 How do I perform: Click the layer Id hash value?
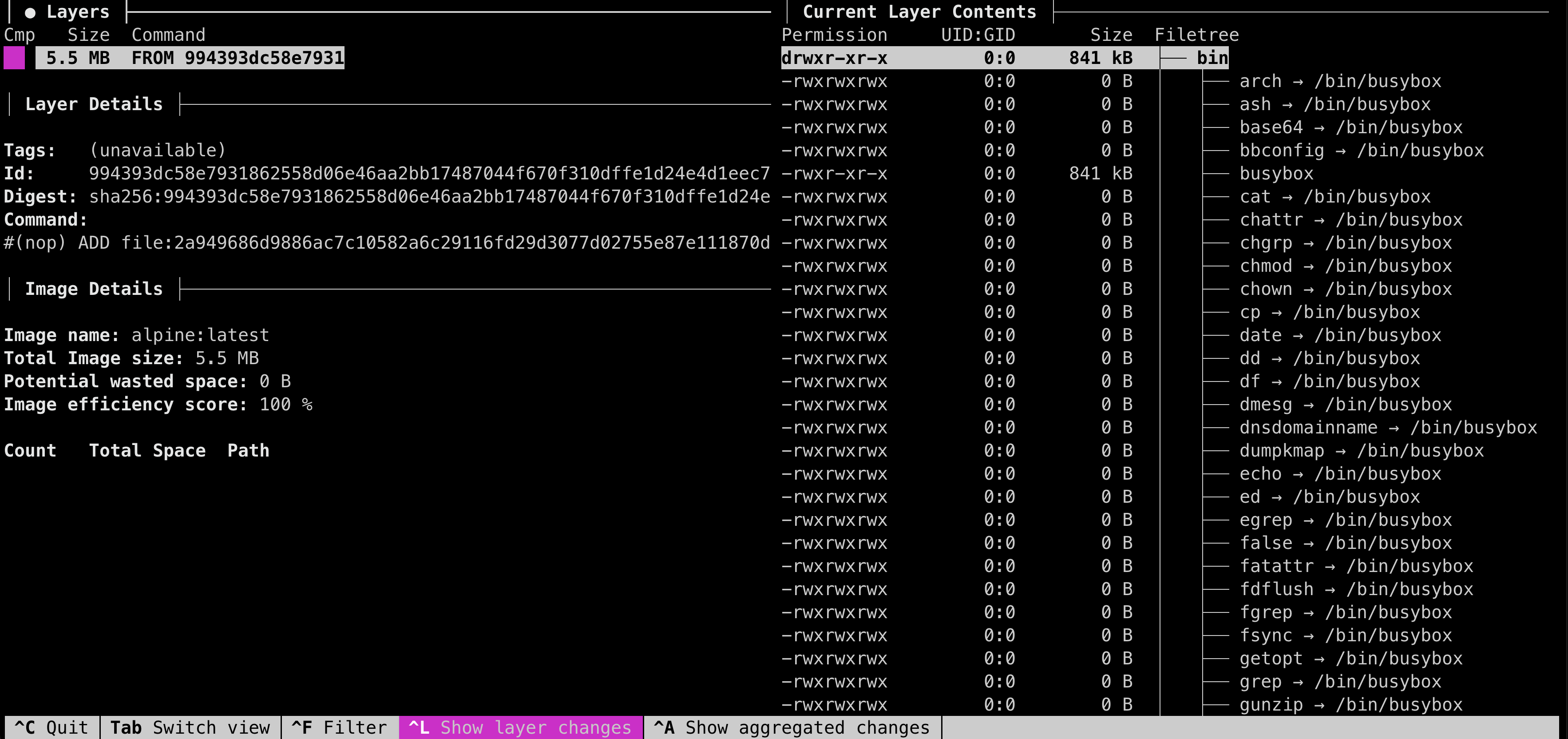[430, 174]
